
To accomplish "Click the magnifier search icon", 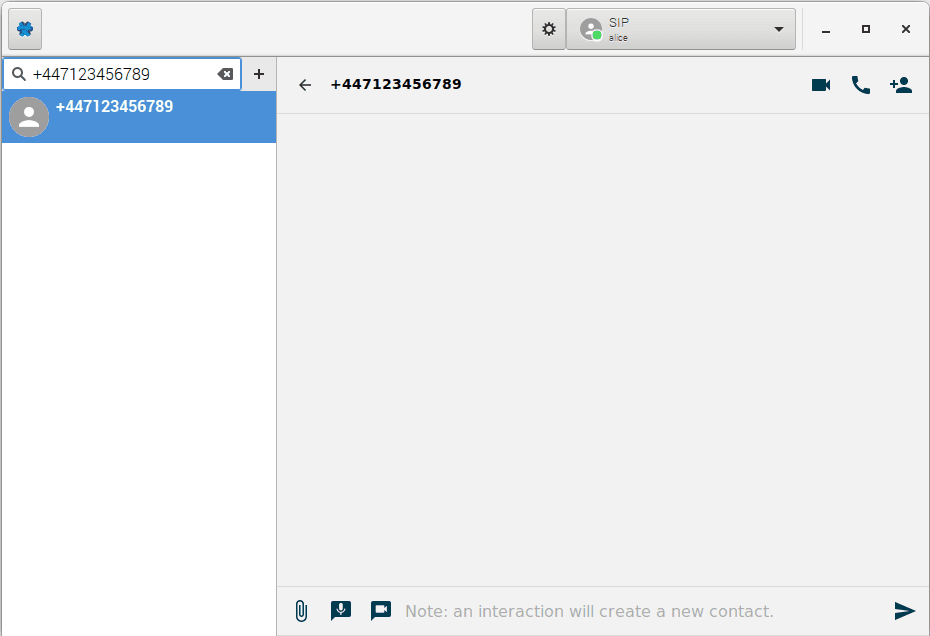I will click(x=18, y=74).
